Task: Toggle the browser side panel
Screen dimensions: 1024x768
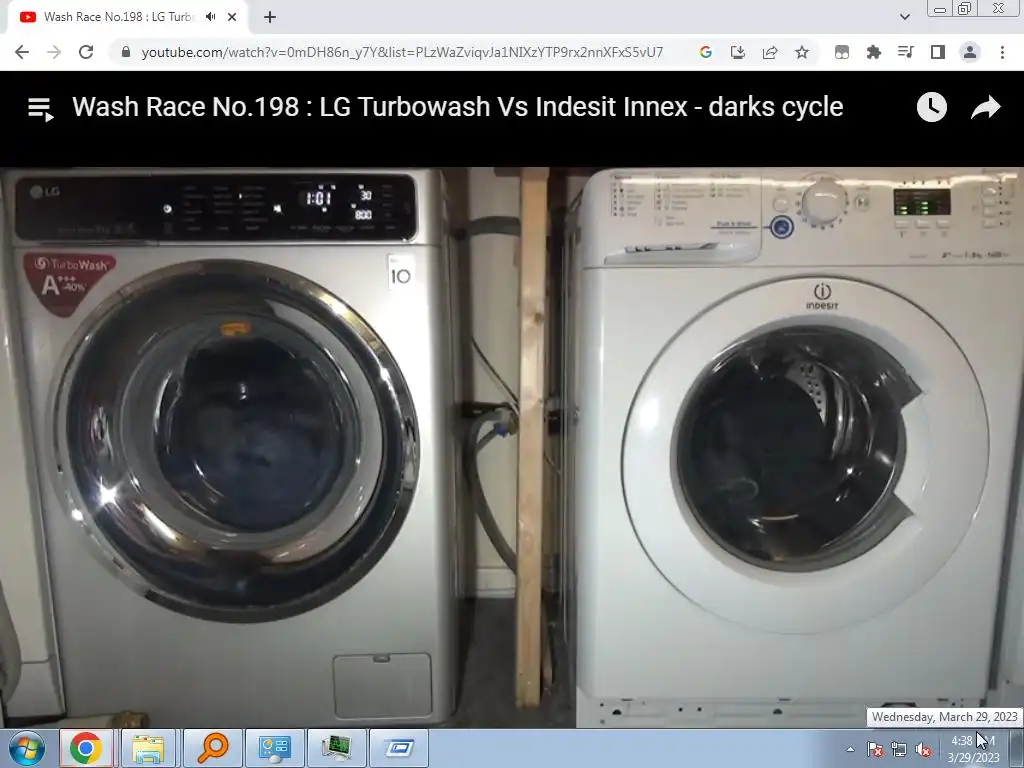Action: pos(938,52)
